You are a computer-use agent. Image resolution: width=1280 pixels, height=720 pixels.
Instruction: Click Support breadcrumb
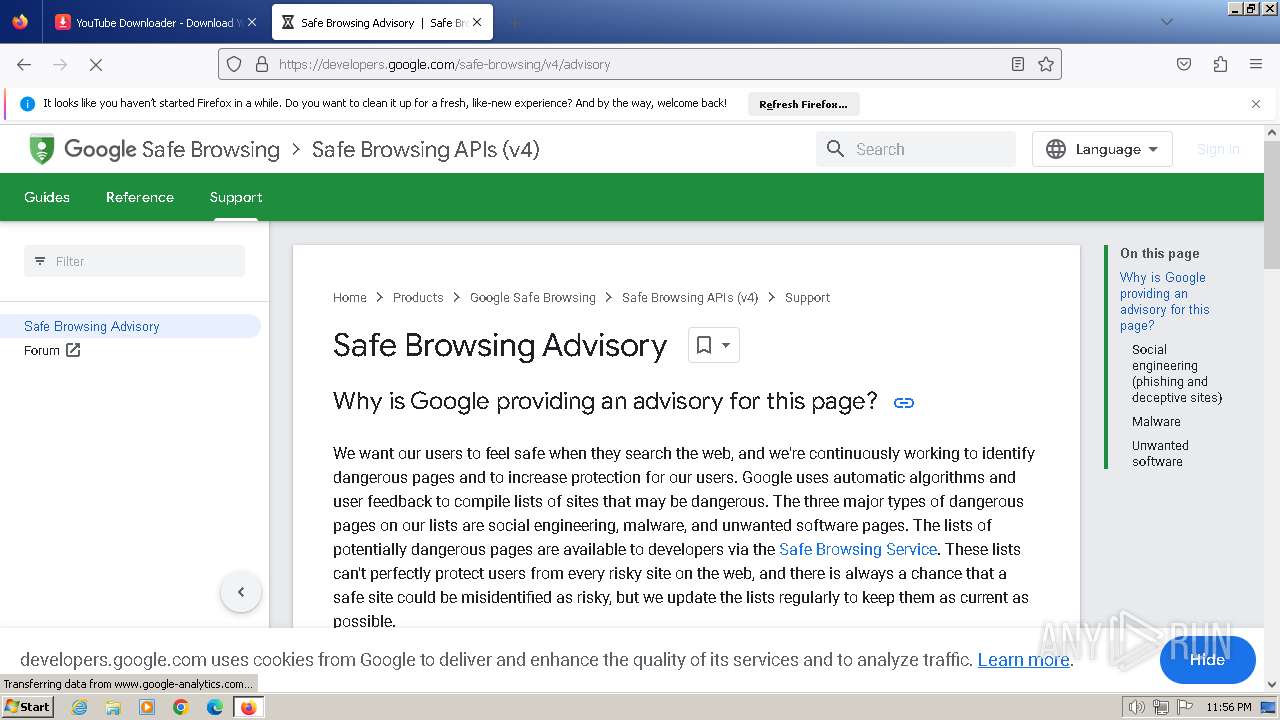pos(807,297)
